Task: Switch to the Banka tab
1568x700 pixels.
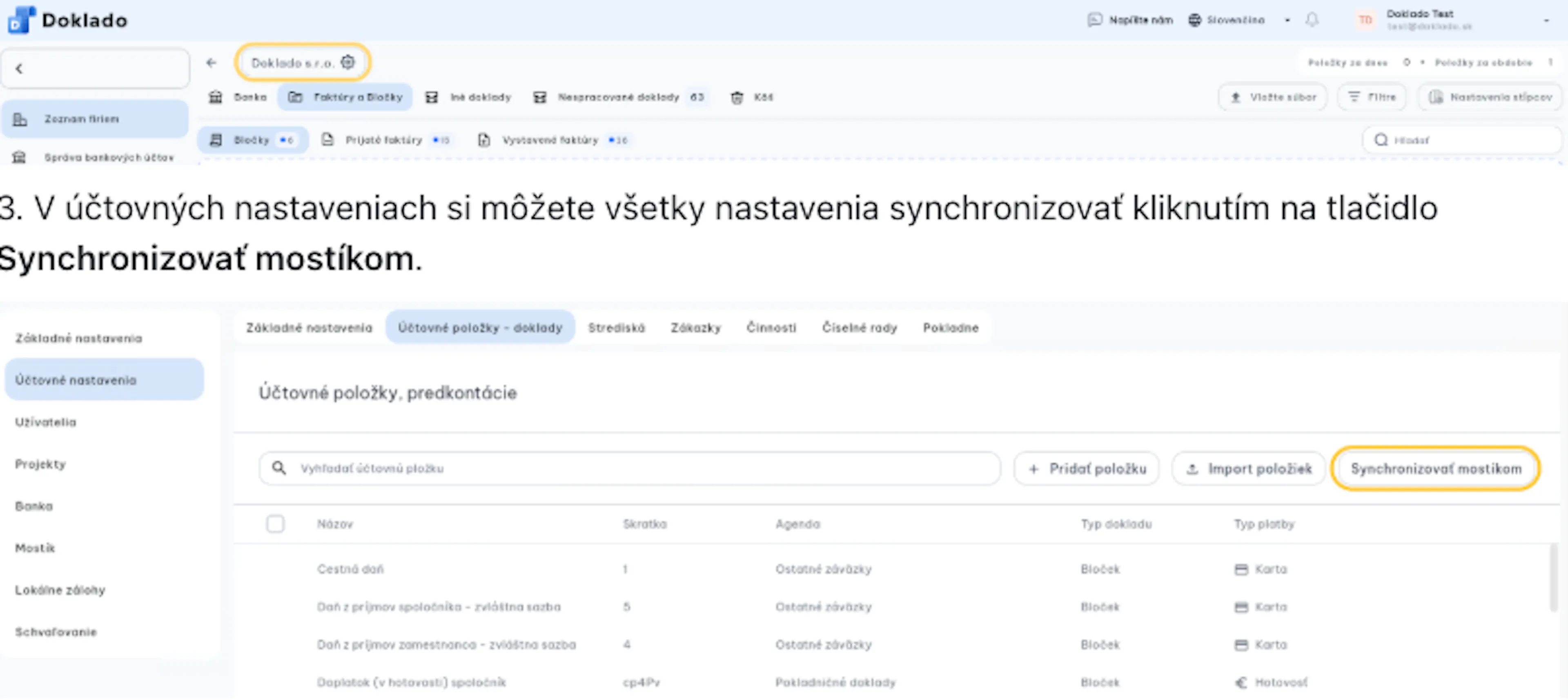Action: [x=238, y=98]
